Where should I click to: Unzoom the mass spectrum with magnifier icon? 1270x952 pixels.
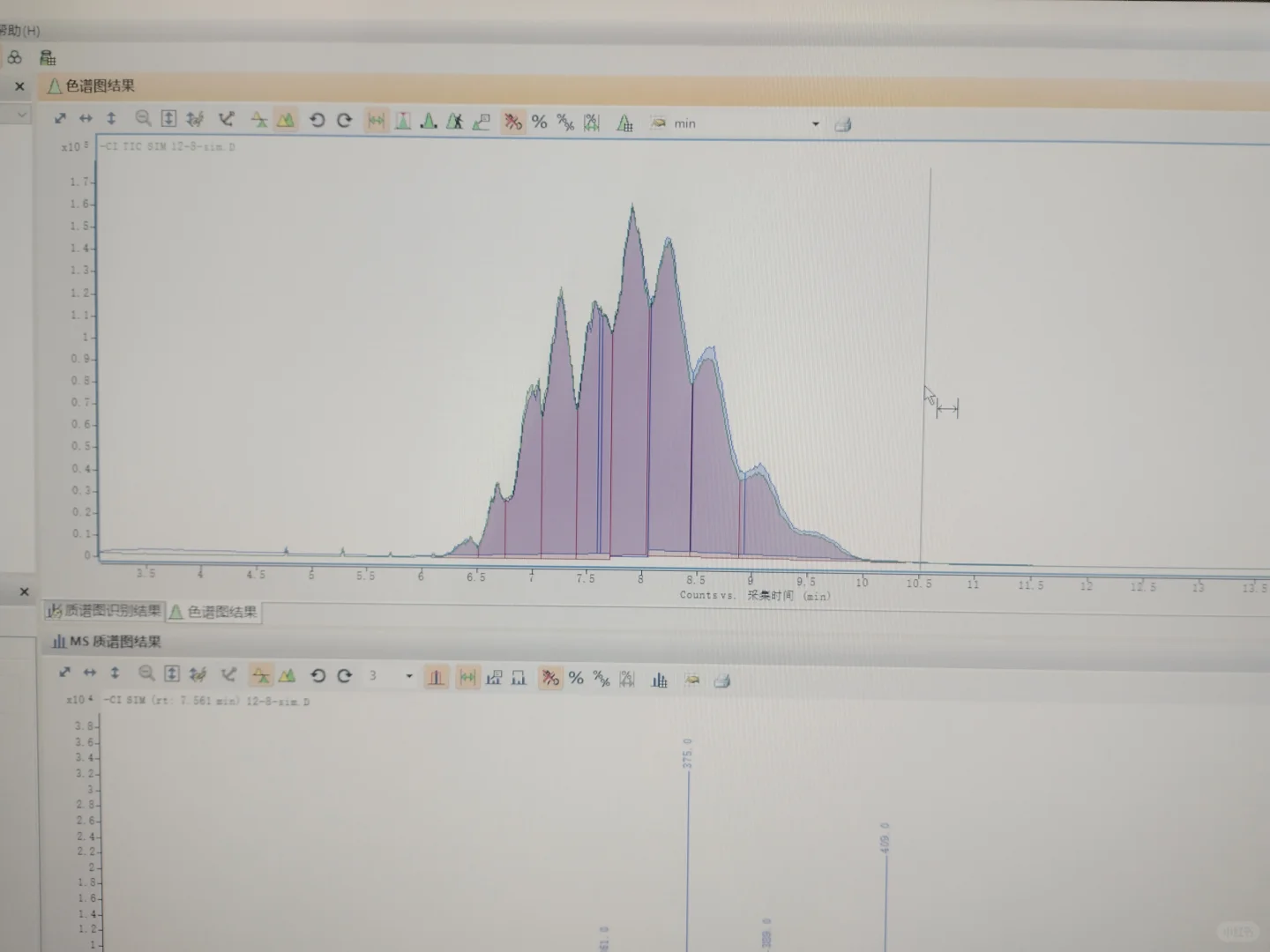(x=146, y=673)
